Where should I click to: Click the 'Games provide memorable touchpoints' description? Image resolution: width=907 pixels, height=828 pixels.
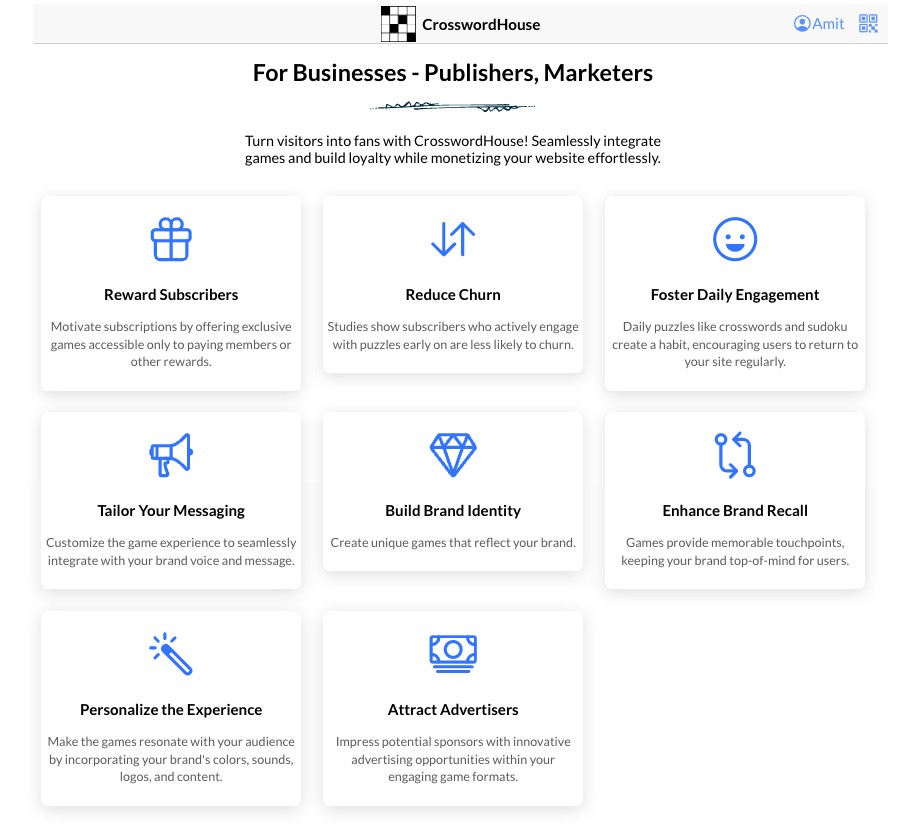pos(735,551)
